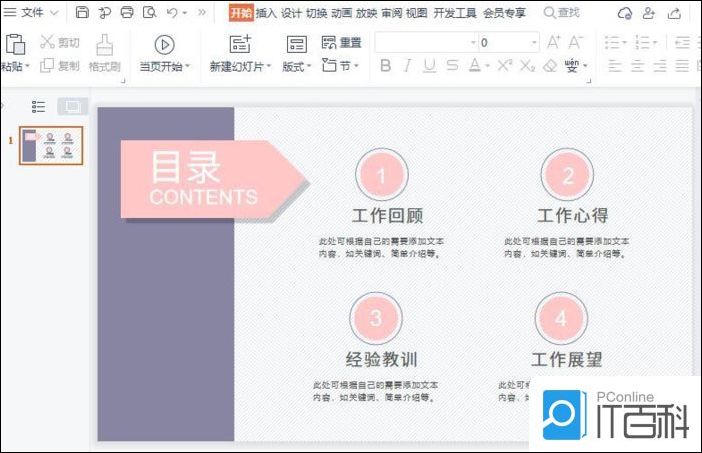
Task: Click the Print icon in quick access toolbar
Action: (126, 13)
